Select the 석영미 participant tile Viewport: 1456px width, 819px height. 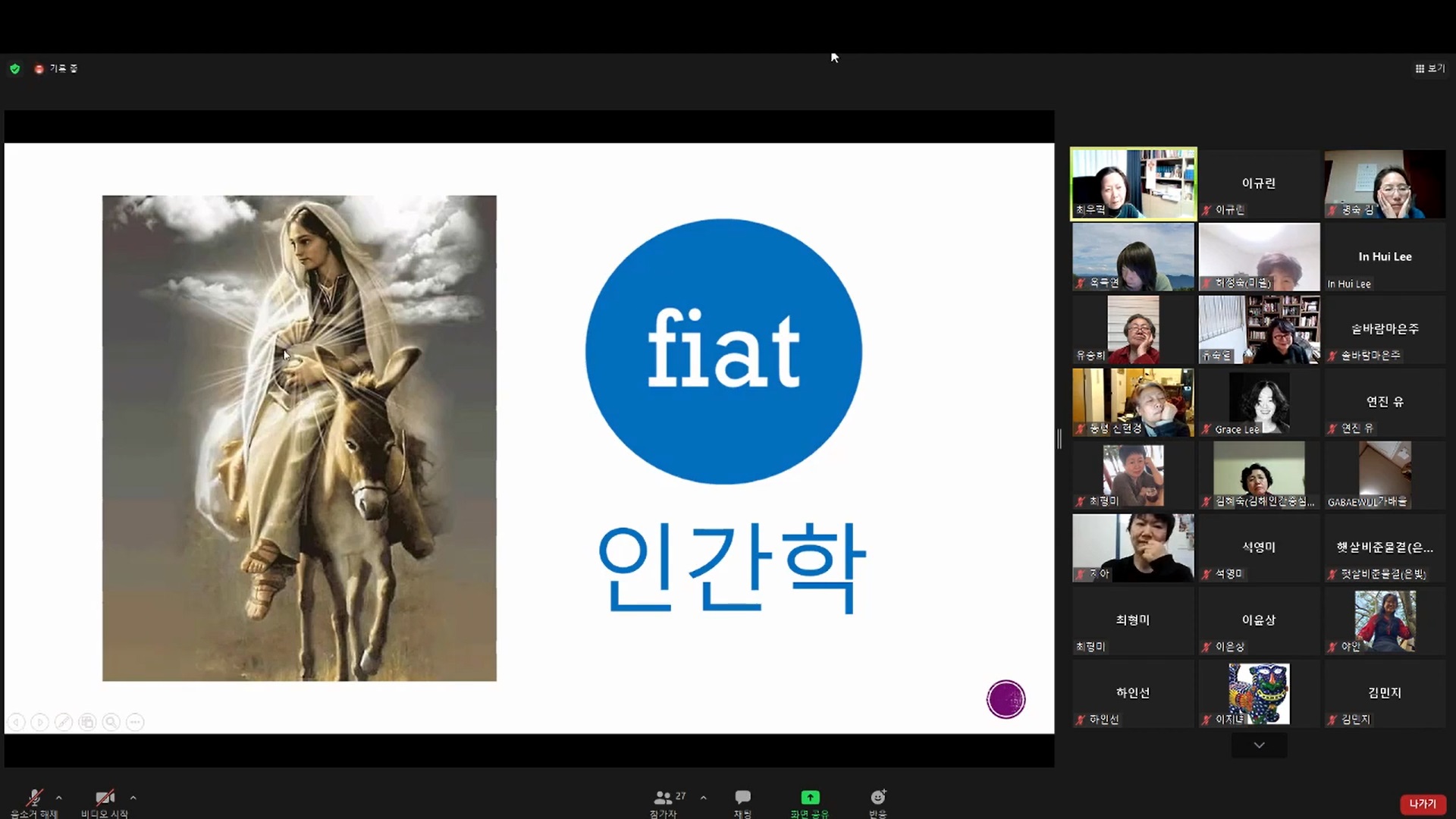[1259, 548]
